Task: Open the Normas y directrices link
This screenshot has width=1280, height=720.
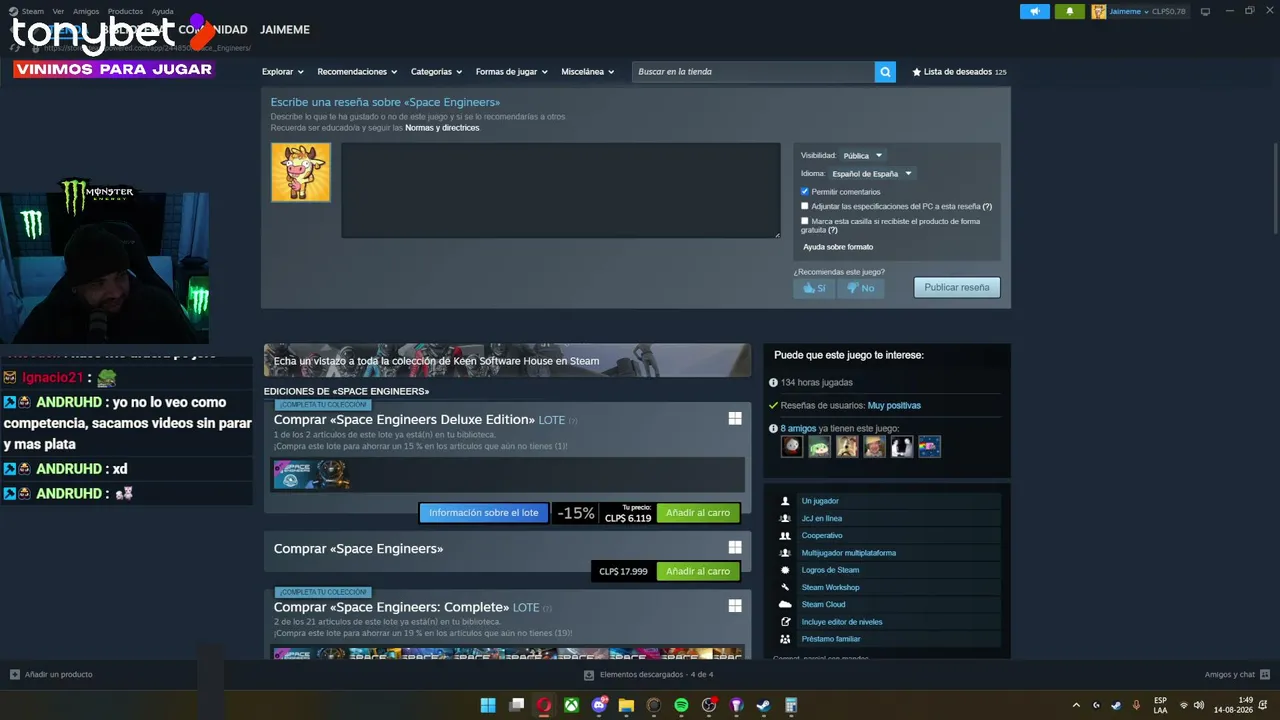Action: [x=442, y=128]
